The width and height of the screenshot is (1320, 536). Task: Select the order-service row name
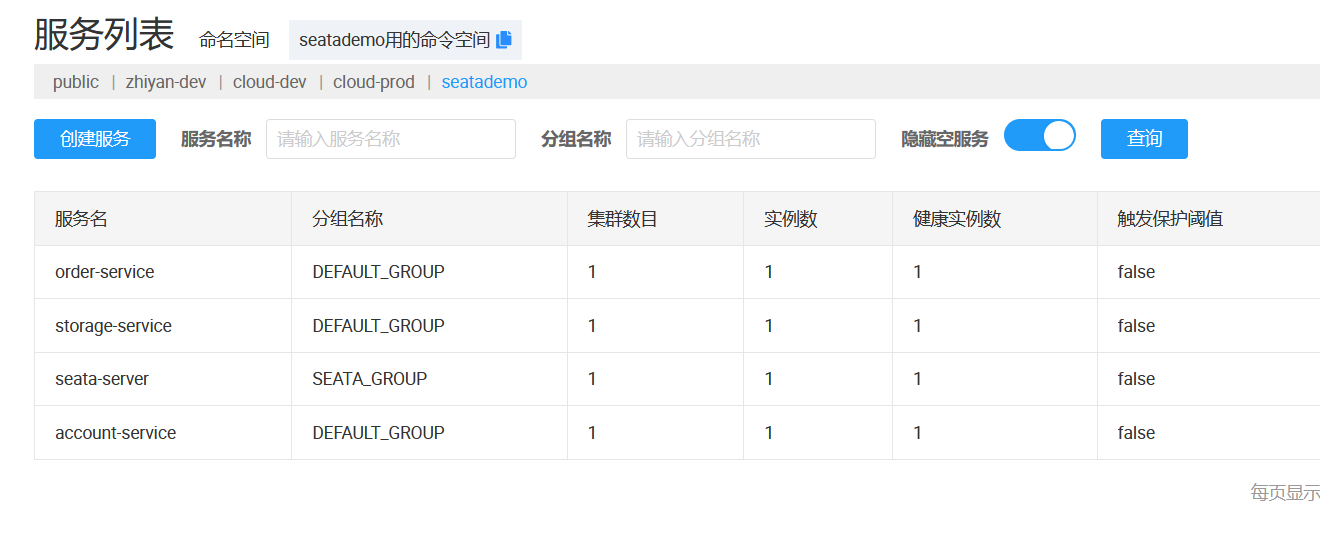105,272
